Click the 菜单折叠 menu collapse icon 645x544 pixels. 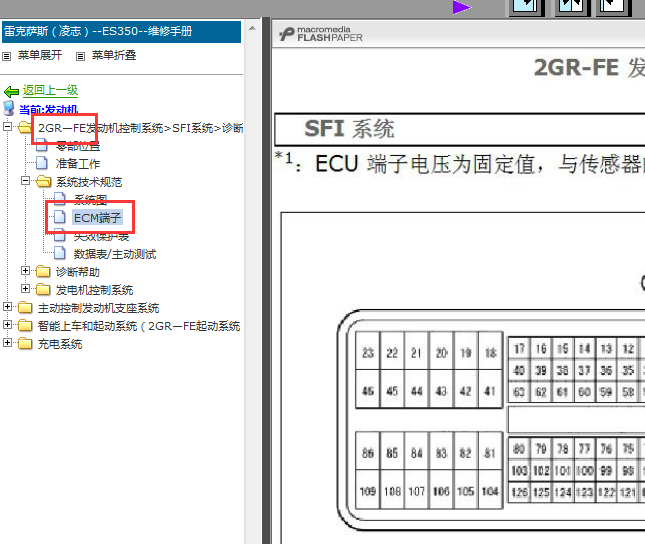[81, 56]
